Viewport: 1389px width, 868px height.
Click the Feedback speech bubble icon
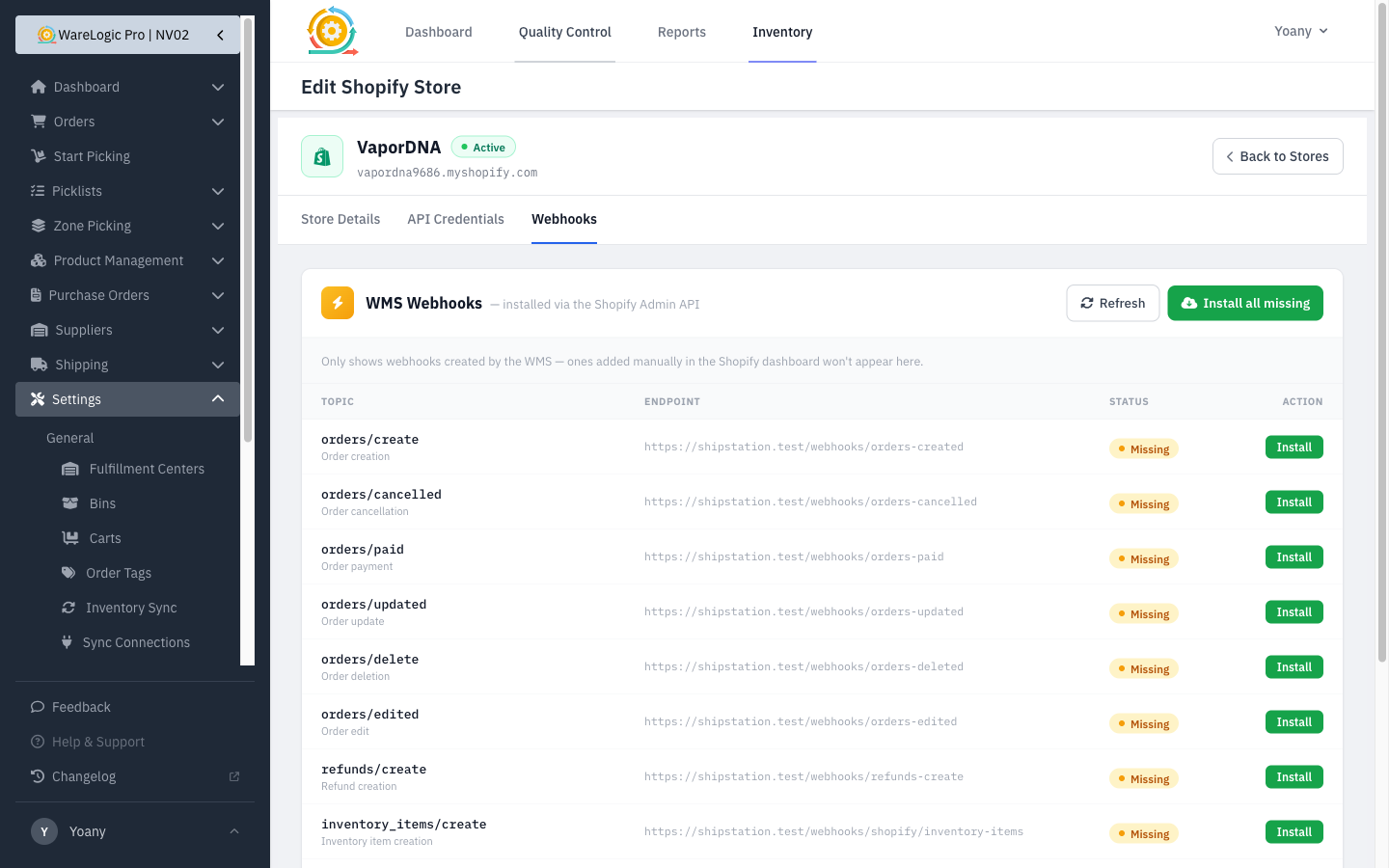pyautogui.click(x=38, y=707)
